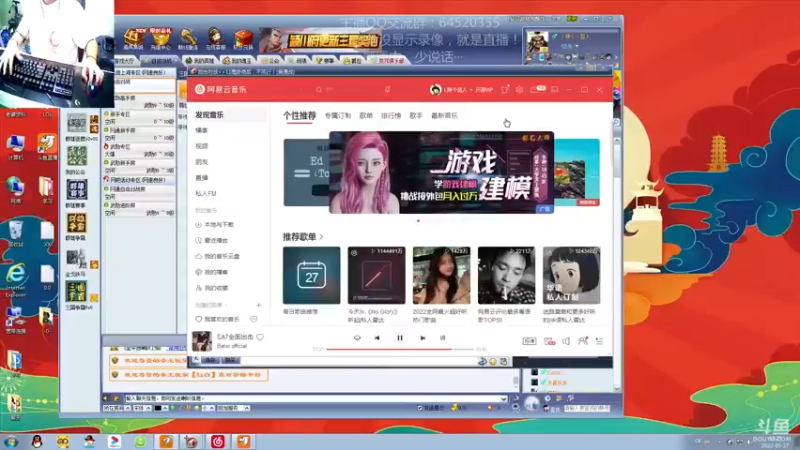Toggle the play mode loop icon
800x450 pixels.
click(357, 338)
